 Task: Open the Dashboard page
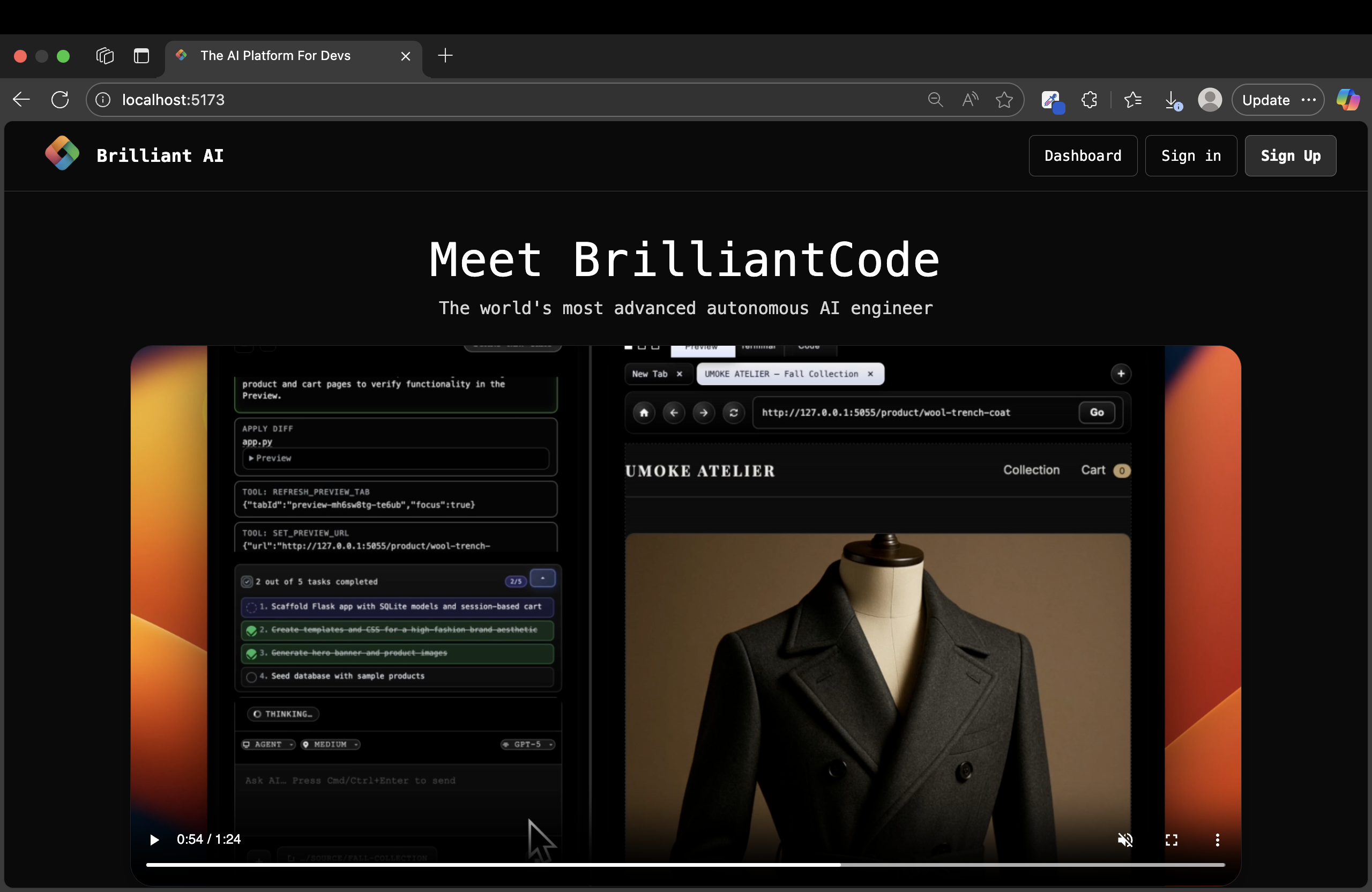click(x=1083, y=155)
